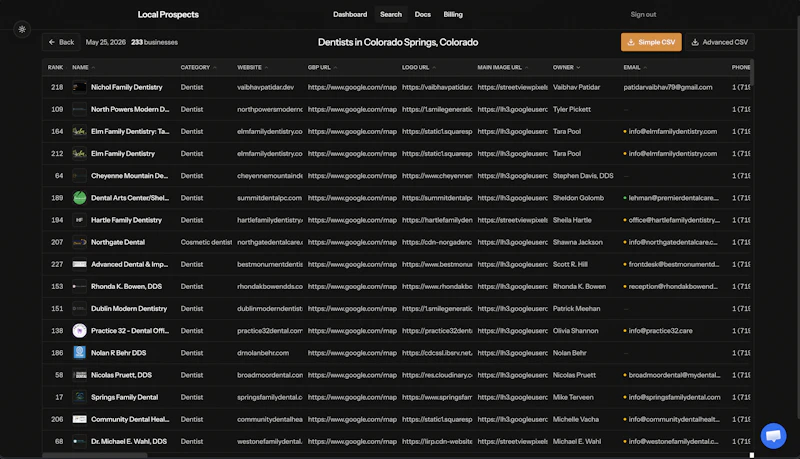This screenshot has height=459, width=800.
Task: Switch to the Search tab
Action: click(391, 14)
